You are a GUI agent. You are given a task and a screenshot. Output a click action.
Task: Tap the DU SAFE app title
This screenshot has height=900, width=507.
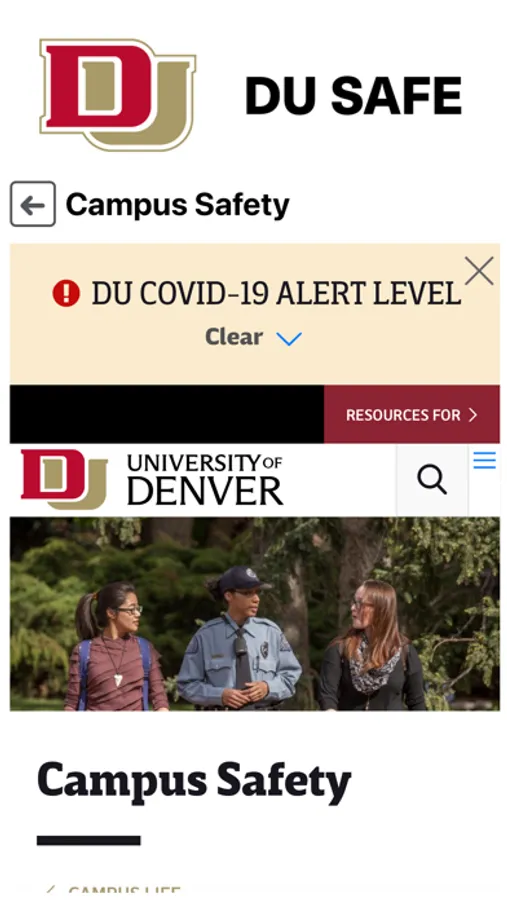coord(353,96)
